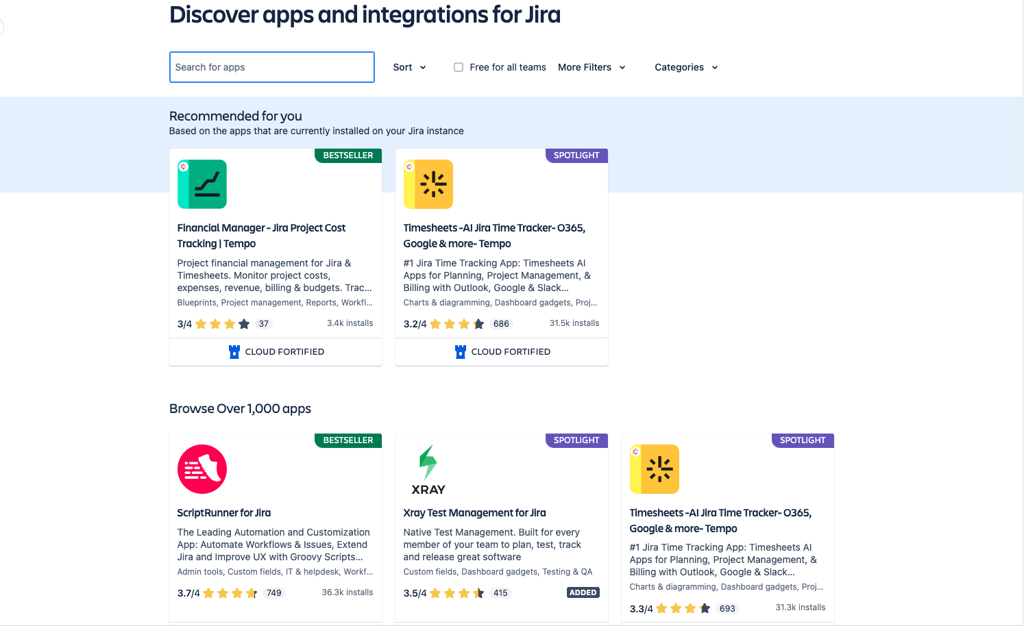The height and width of the screenshot is (626, 1024).
Task: Open Browse section Timesheets Time Tracker title
Action: click(720, 520)
